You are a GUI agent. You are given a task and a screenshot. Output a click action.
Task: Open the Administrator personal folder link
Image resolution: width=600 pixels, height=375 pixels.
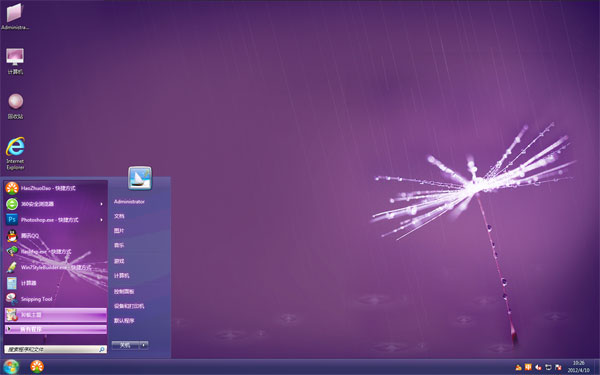click(129, 201)
